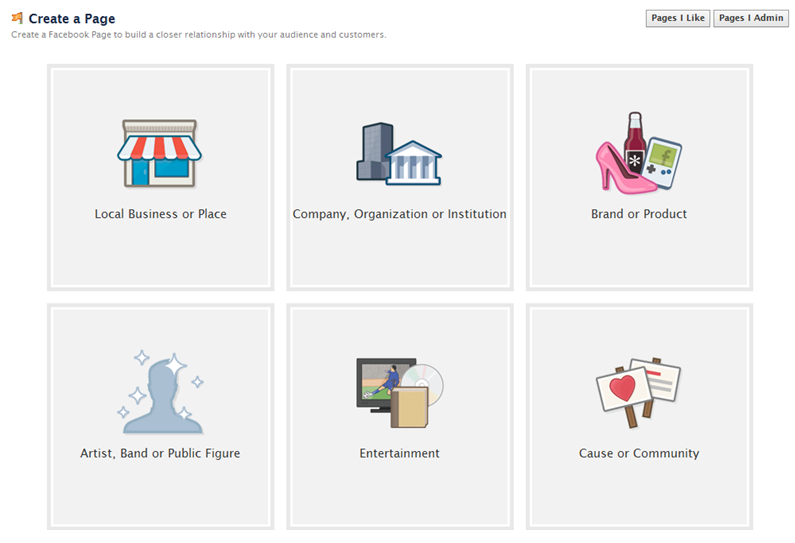The image size is (795, 543).
Task: Select the Local Business or Place label
Action: [x=160, y=214]
